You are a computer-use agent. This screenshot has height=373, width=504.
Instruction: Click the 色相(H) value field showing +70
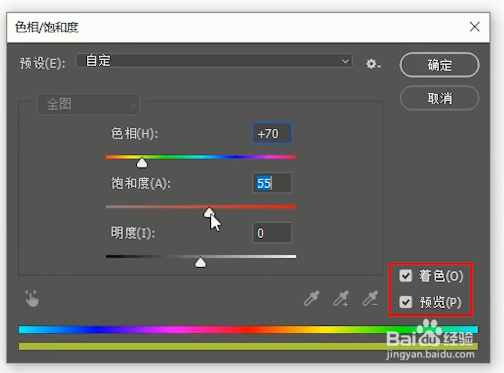[272, 133]
